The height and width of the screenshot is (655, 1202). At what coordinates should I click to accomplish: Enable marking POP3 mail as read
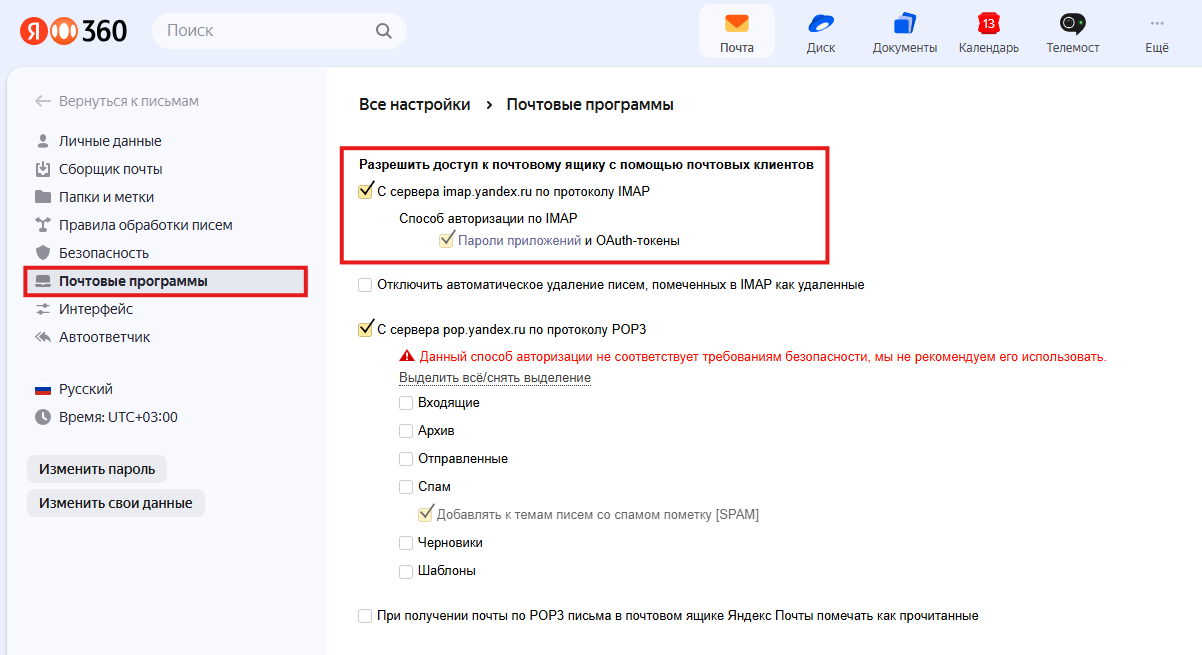point(365,616)
